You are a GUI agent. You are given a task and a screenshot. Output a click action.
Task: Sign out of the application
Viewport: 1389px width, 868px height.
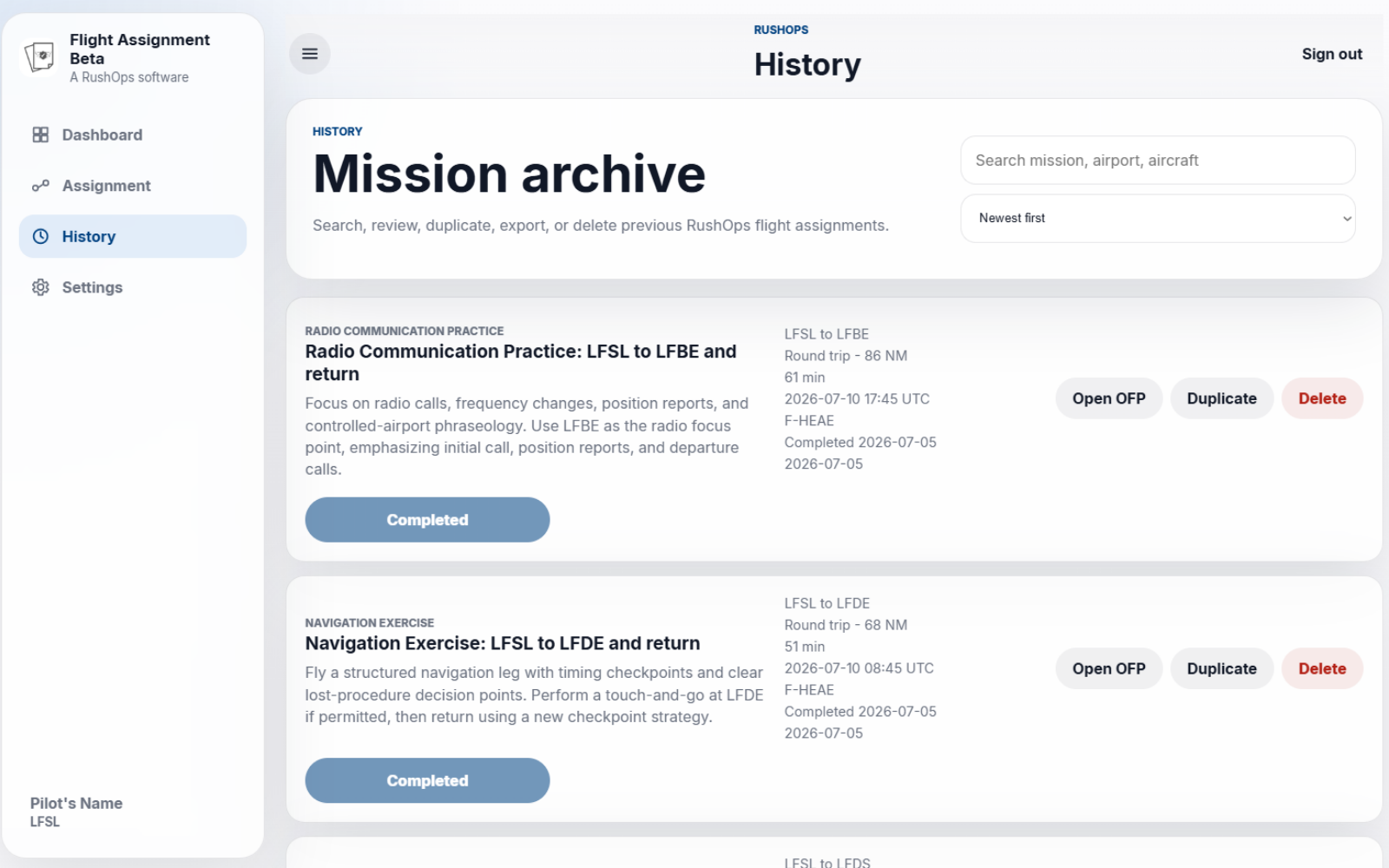(x=1332, y=54)
